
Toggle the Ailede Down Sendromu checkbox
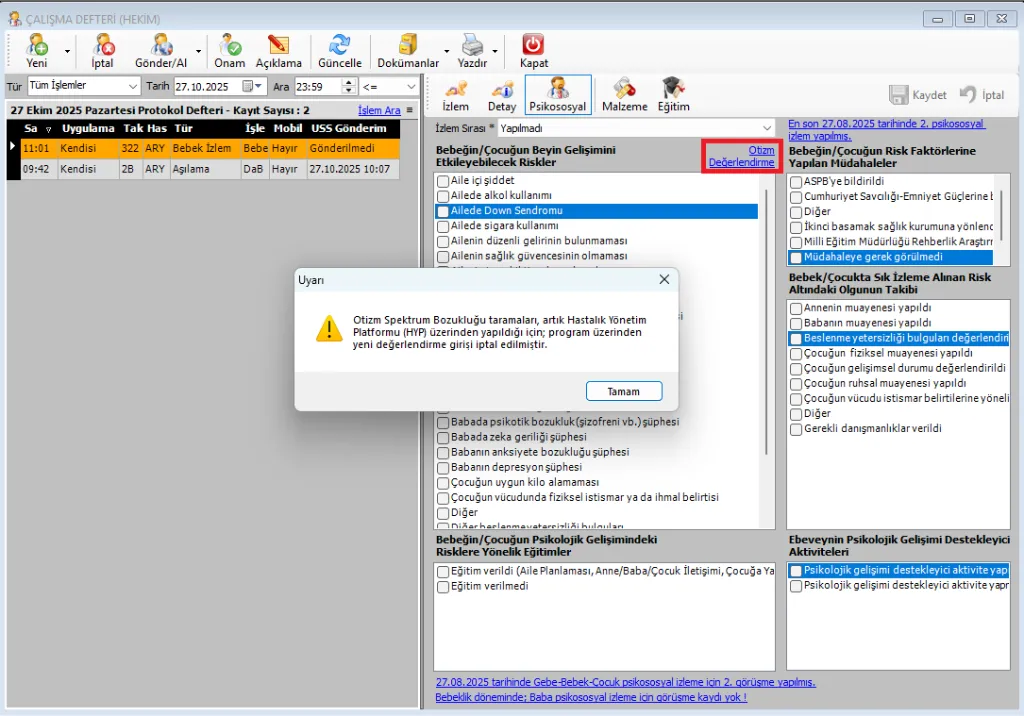pyautogui.click(x=443, y=211)
